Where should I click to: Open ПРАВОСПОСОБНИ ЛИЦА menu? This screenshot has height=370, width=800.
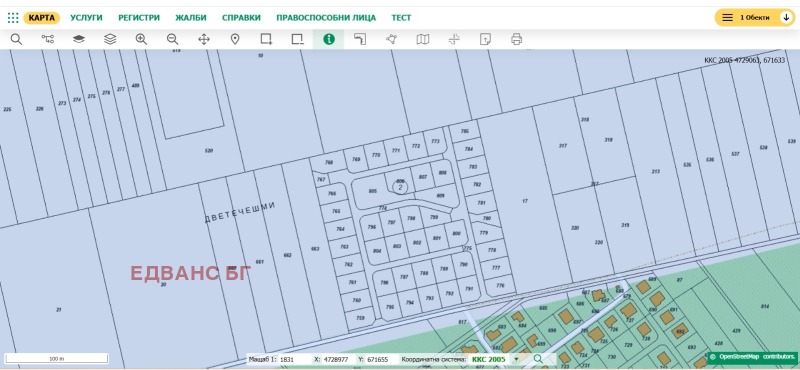[326, 18]
